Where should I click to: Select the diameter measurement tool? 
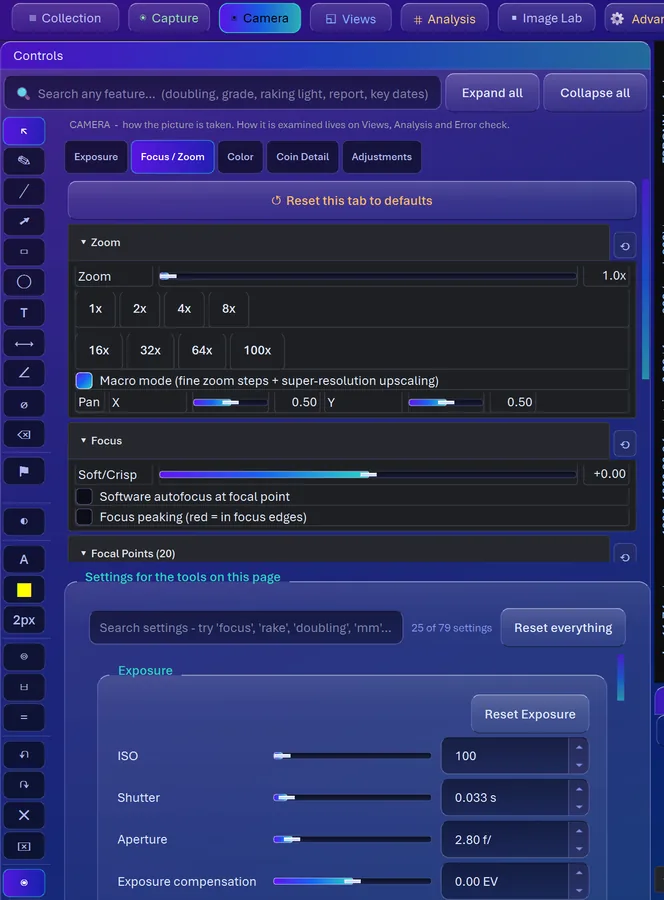pyautogui.click(x=24, y=405)
